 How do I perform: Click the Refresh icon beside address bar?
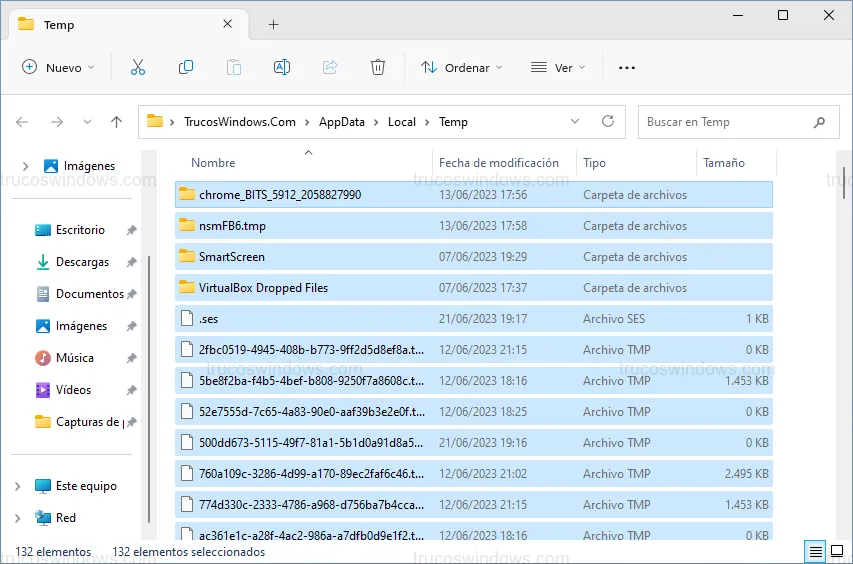[x=607, y=121]
